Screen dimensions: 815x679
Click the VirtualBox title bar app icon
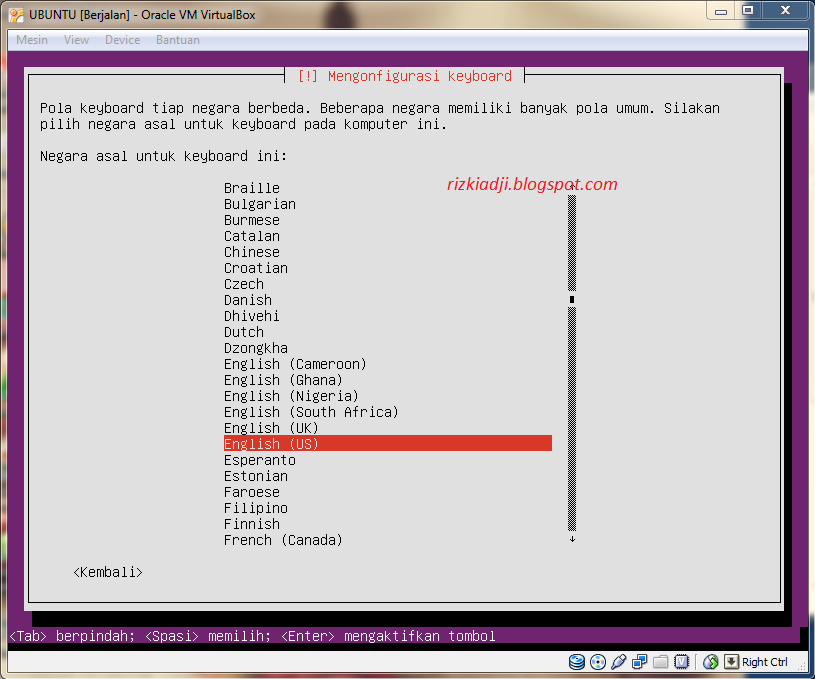(17, 15)
